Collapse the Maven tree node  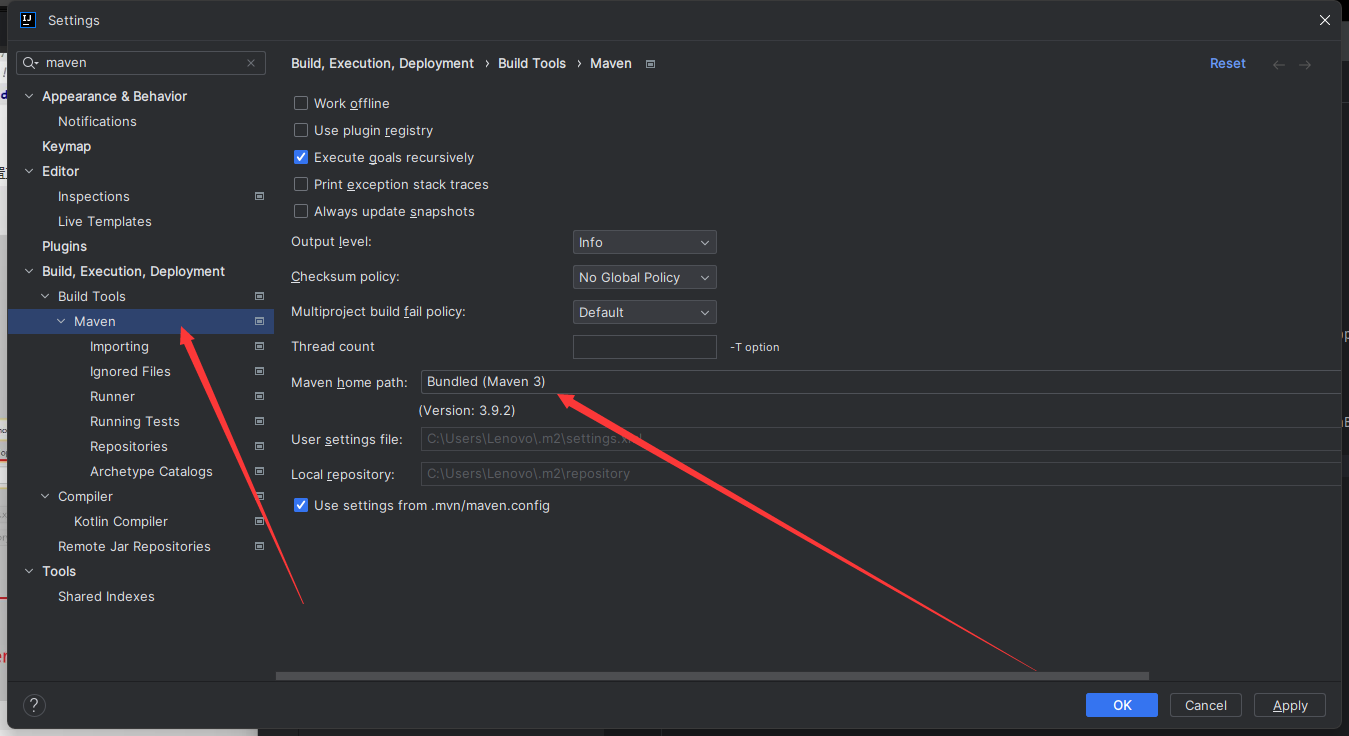point(61,321)
